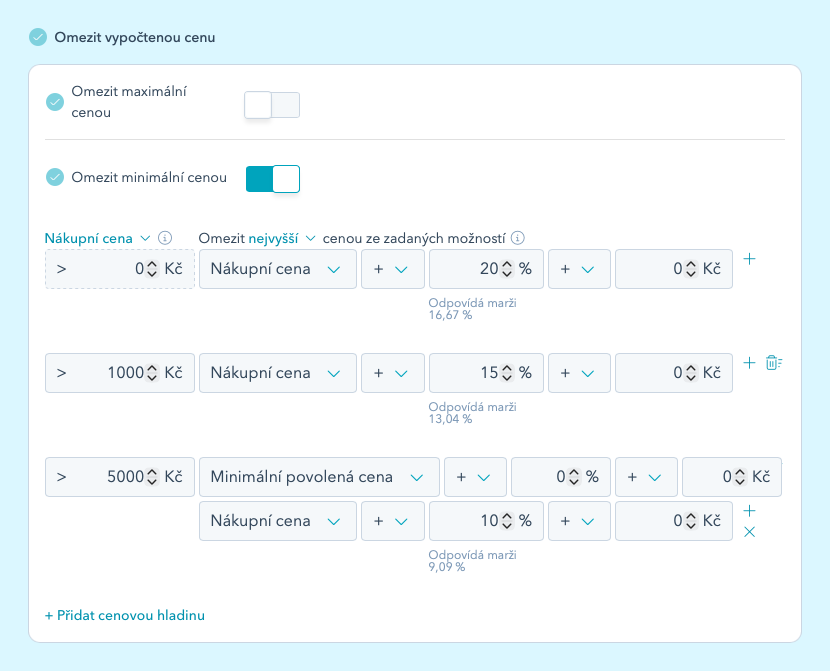Toggle the check beside Omezit minimální cenou

[x=55, y=177]
